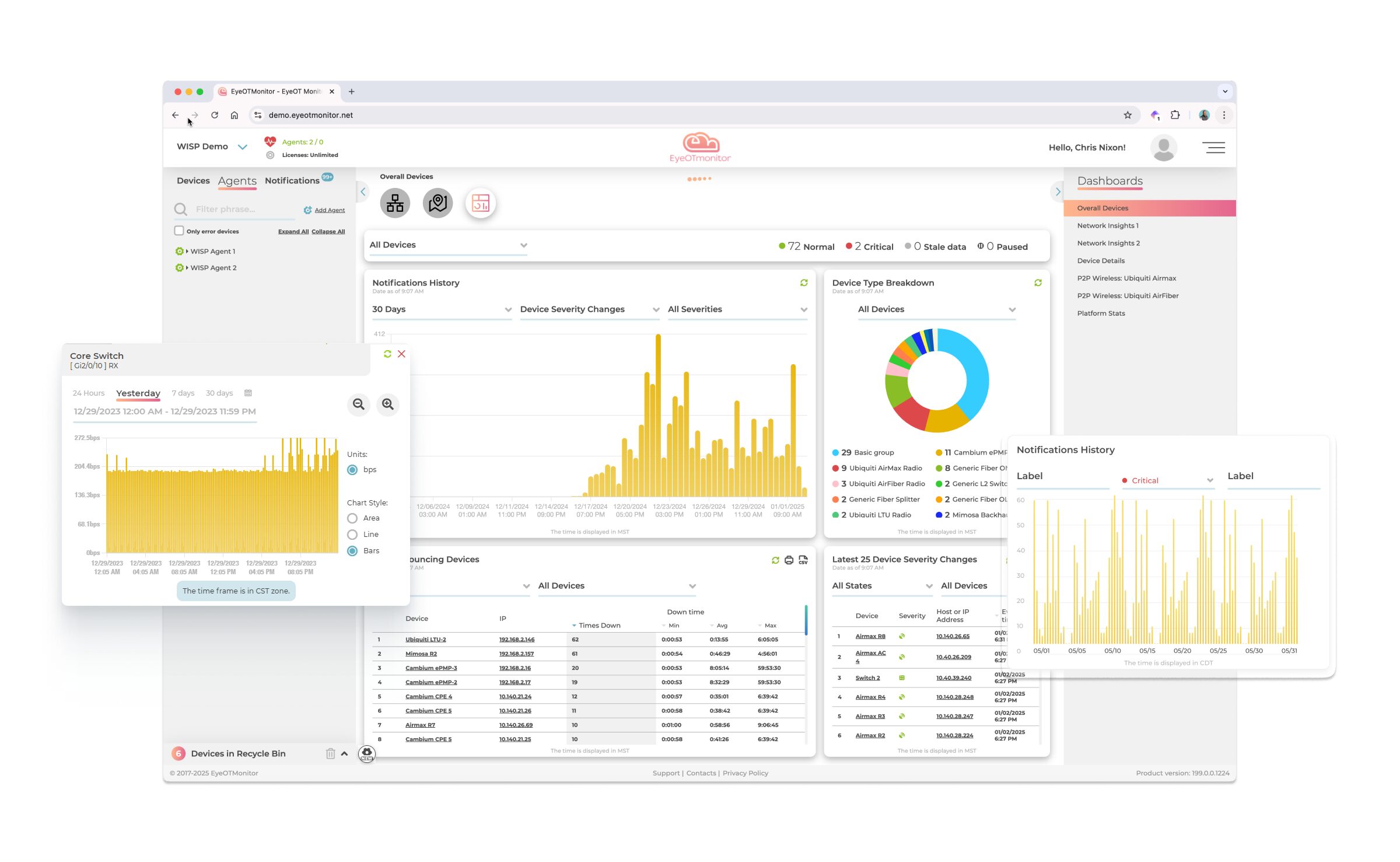Image resolution: width=1400 pixels, height=862 pixels.
Task: Open Device Severity Changes dropdown
Action: (590, 309)
